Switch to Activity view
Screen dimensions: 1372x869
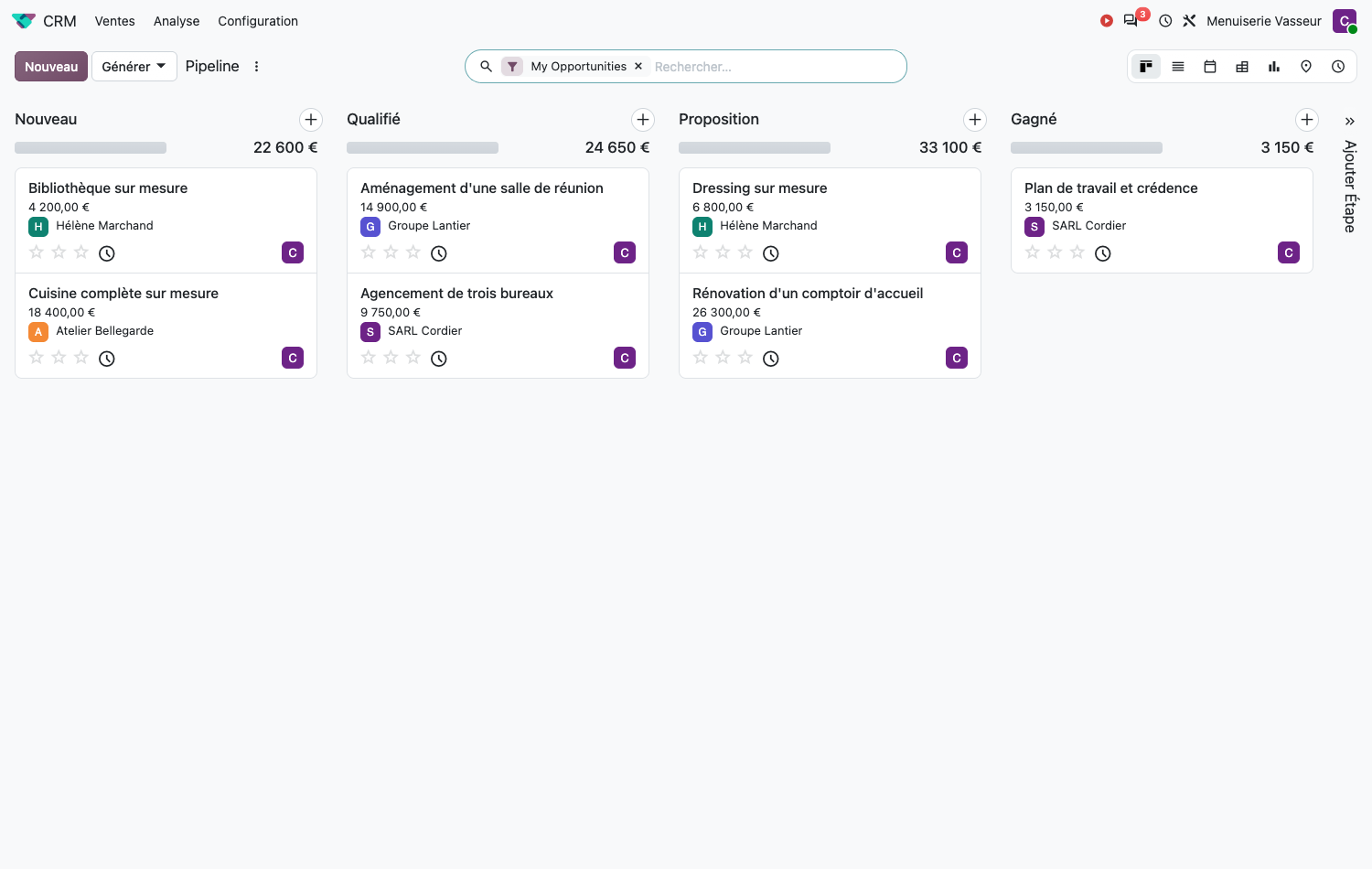1338,67
